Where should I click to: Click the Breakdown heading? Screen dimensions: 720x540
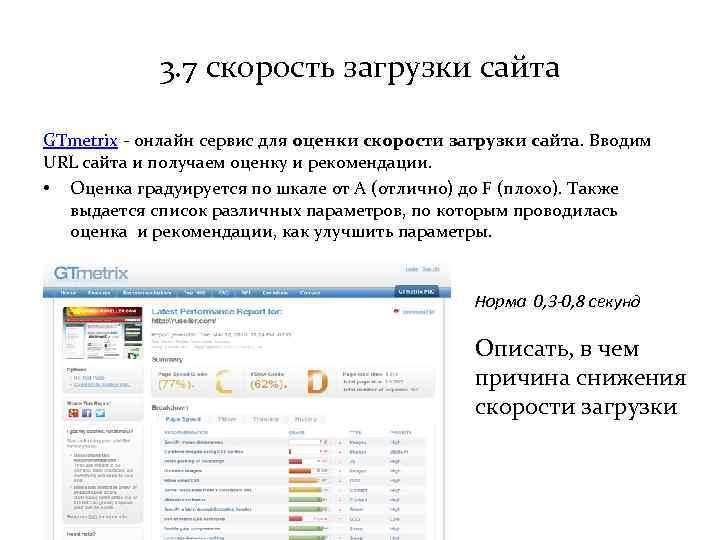pos(170,408)
